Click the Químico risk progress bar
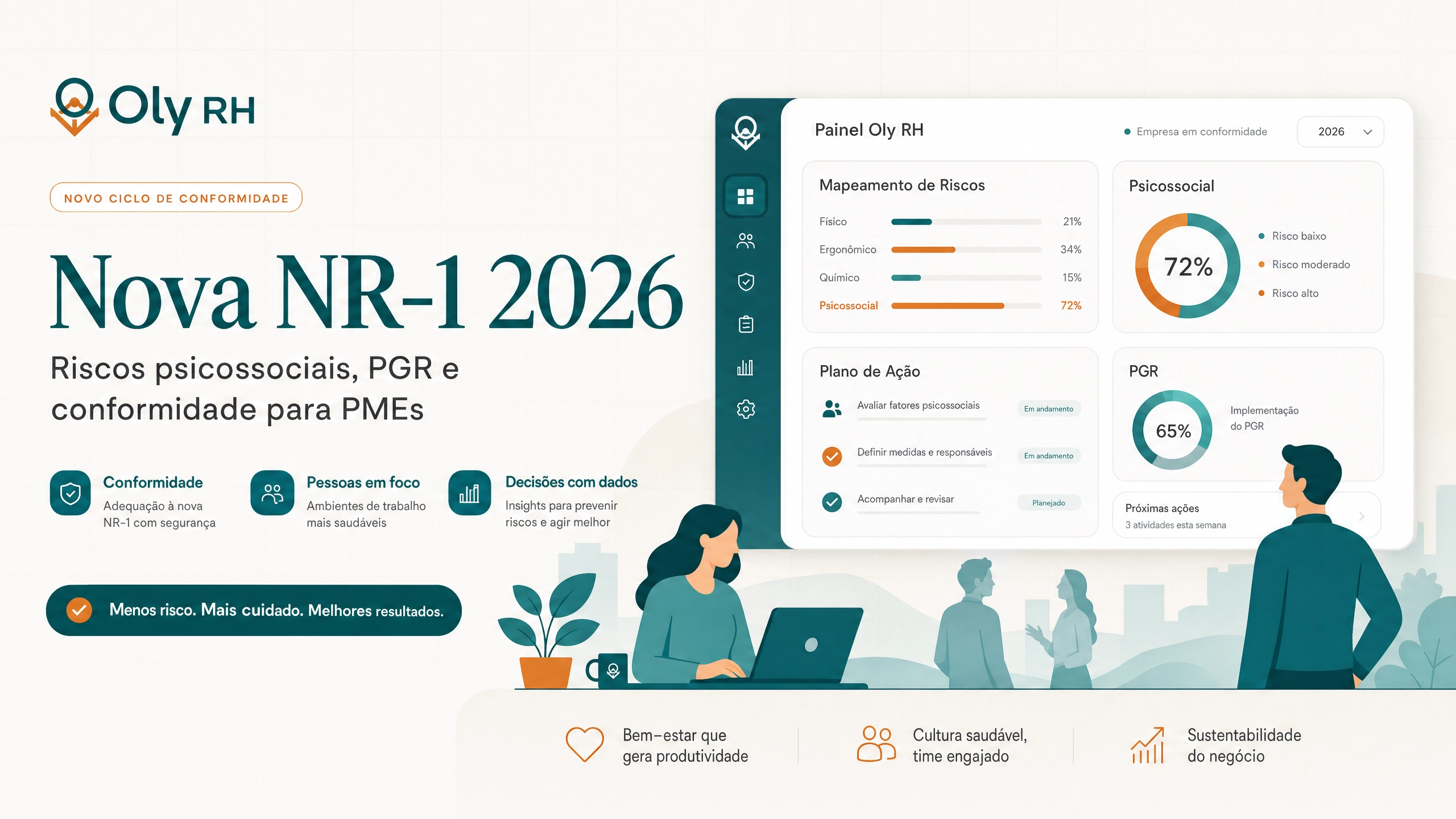The width and height of the screenshot is (1456, 819). 966,278
